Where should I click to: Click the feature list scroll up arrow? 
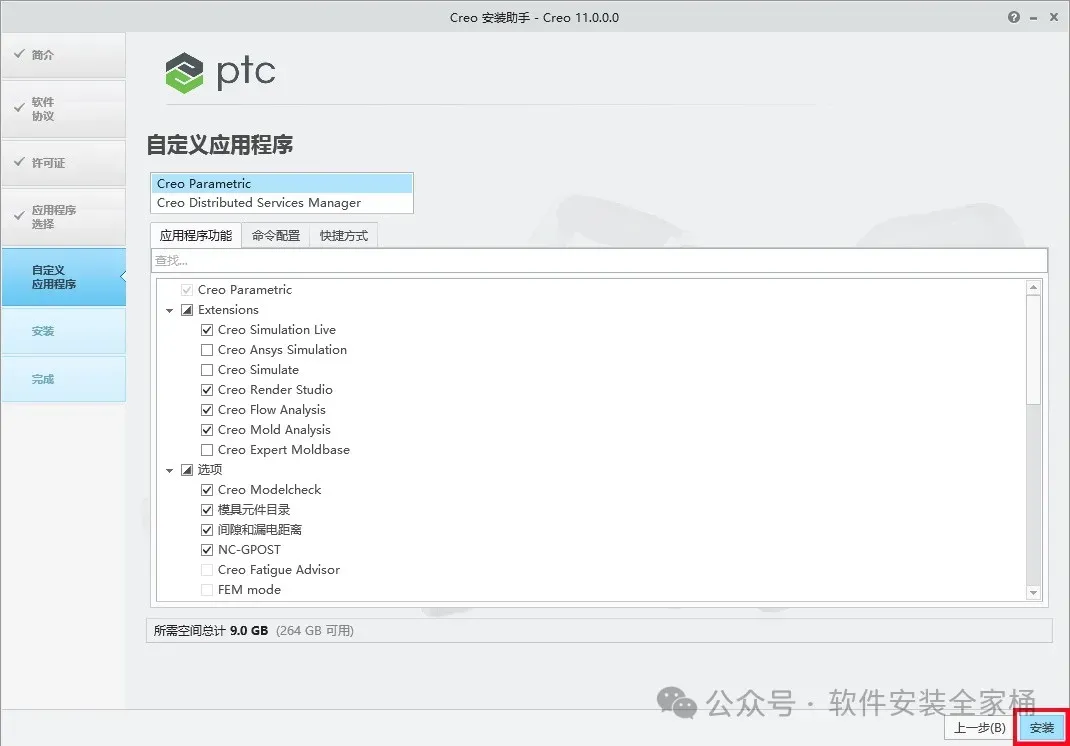[1033, 287]
